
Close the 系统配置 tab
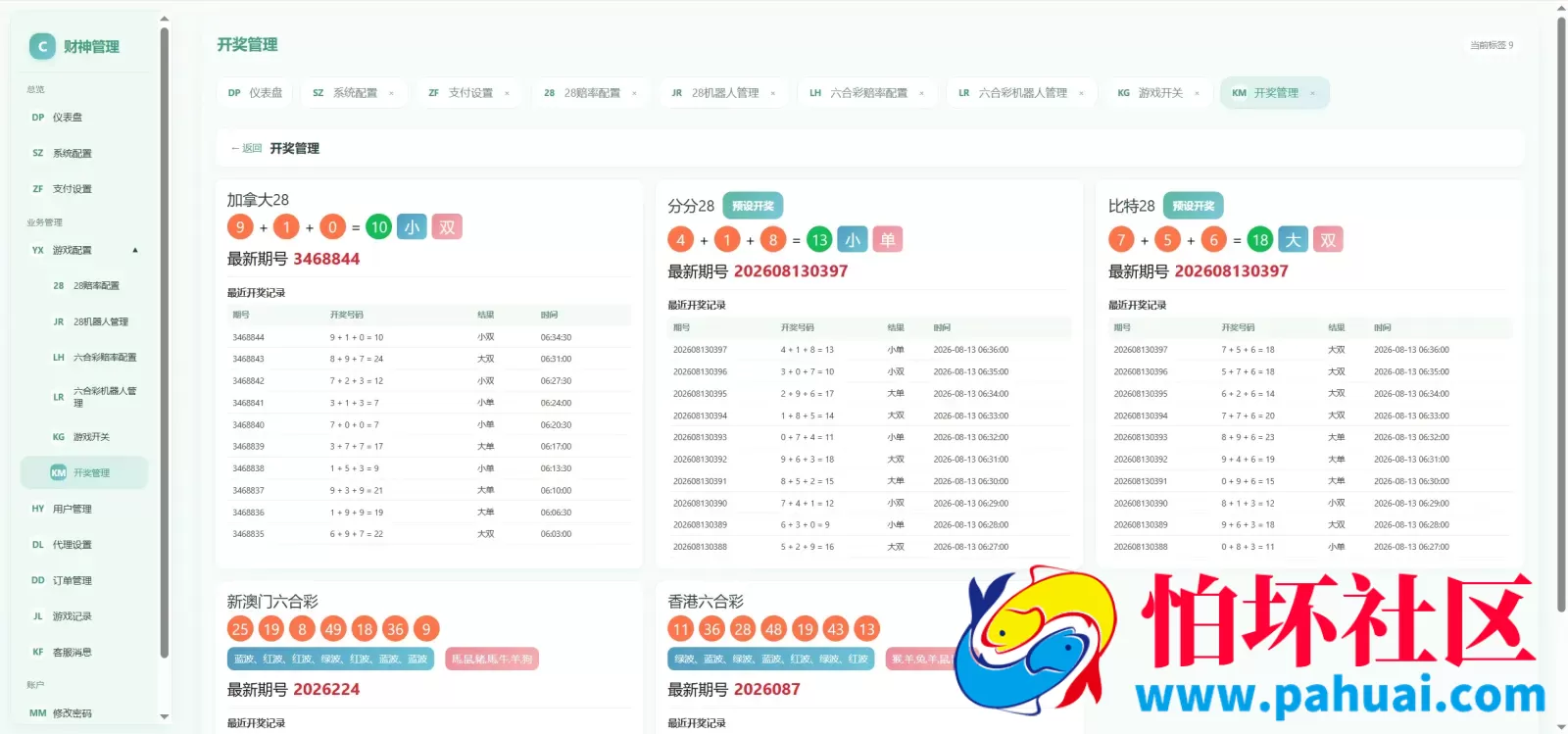[x=391, y=93]
